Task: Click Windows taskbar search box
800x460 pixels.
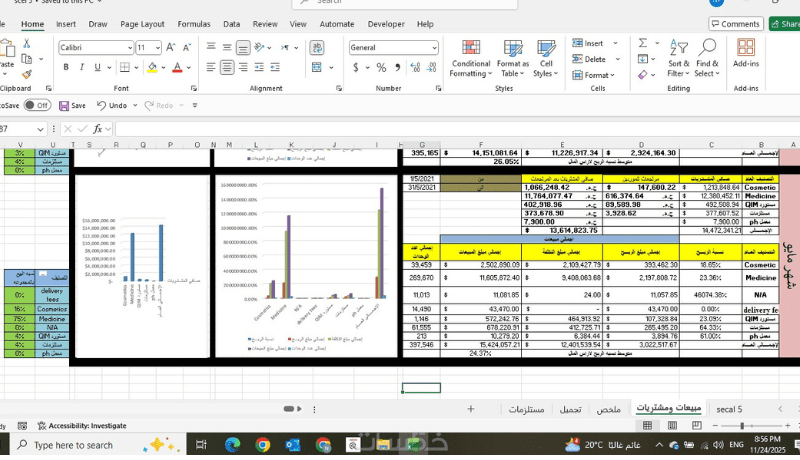Action: [97, 445]
